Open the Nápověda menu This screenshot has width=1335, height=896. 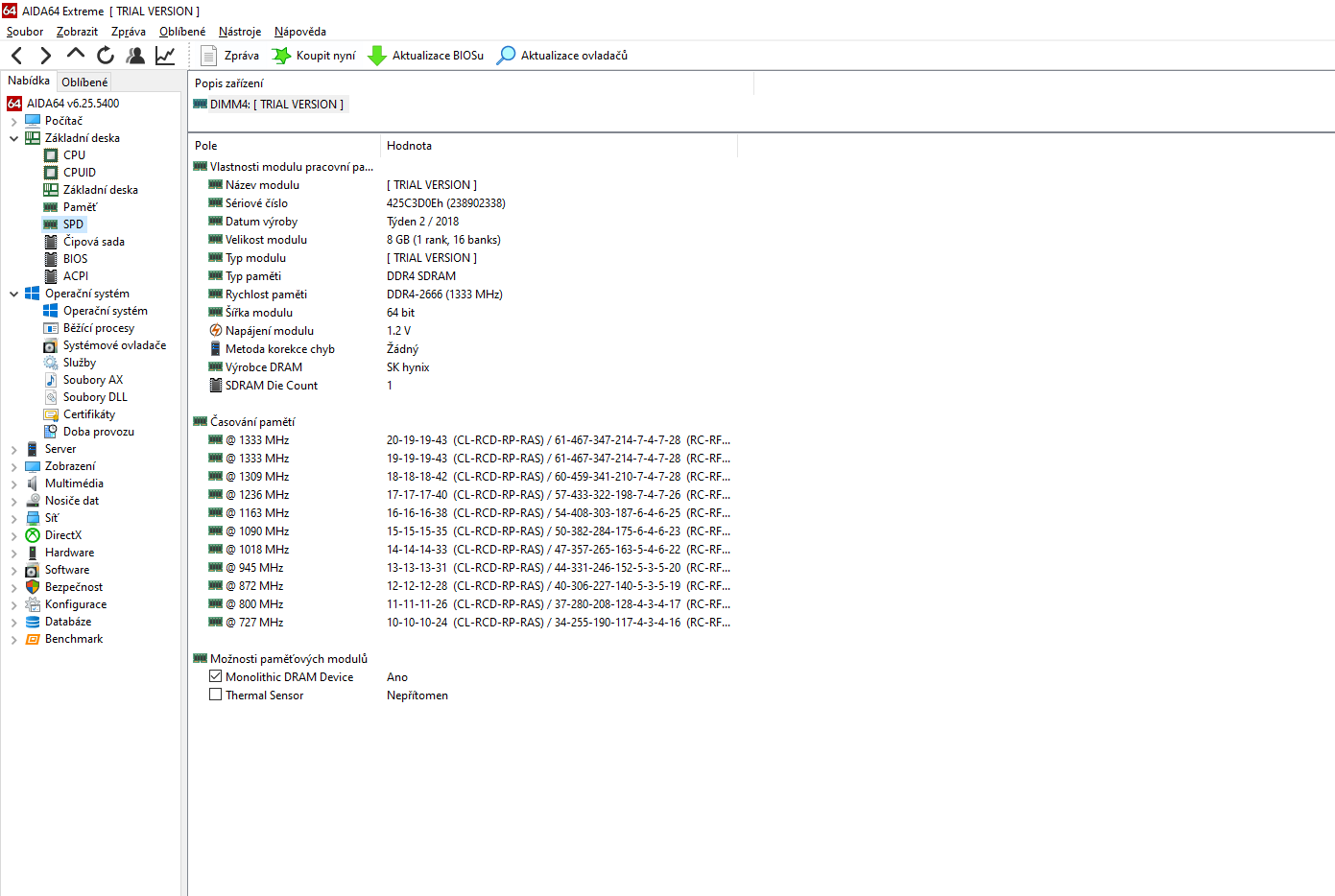pyautogui.click(x=300, y=32)
